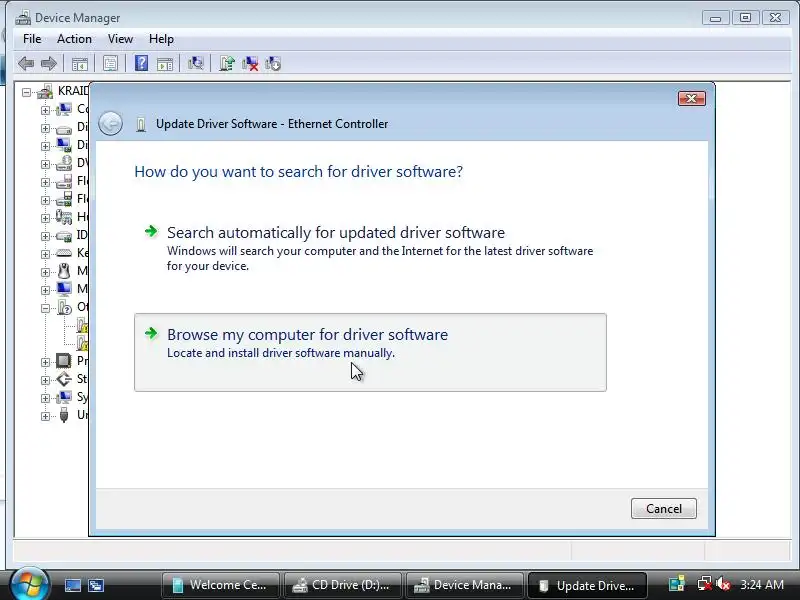
Task: Expand the Processors tree node
Action: [x=45, y=362]
